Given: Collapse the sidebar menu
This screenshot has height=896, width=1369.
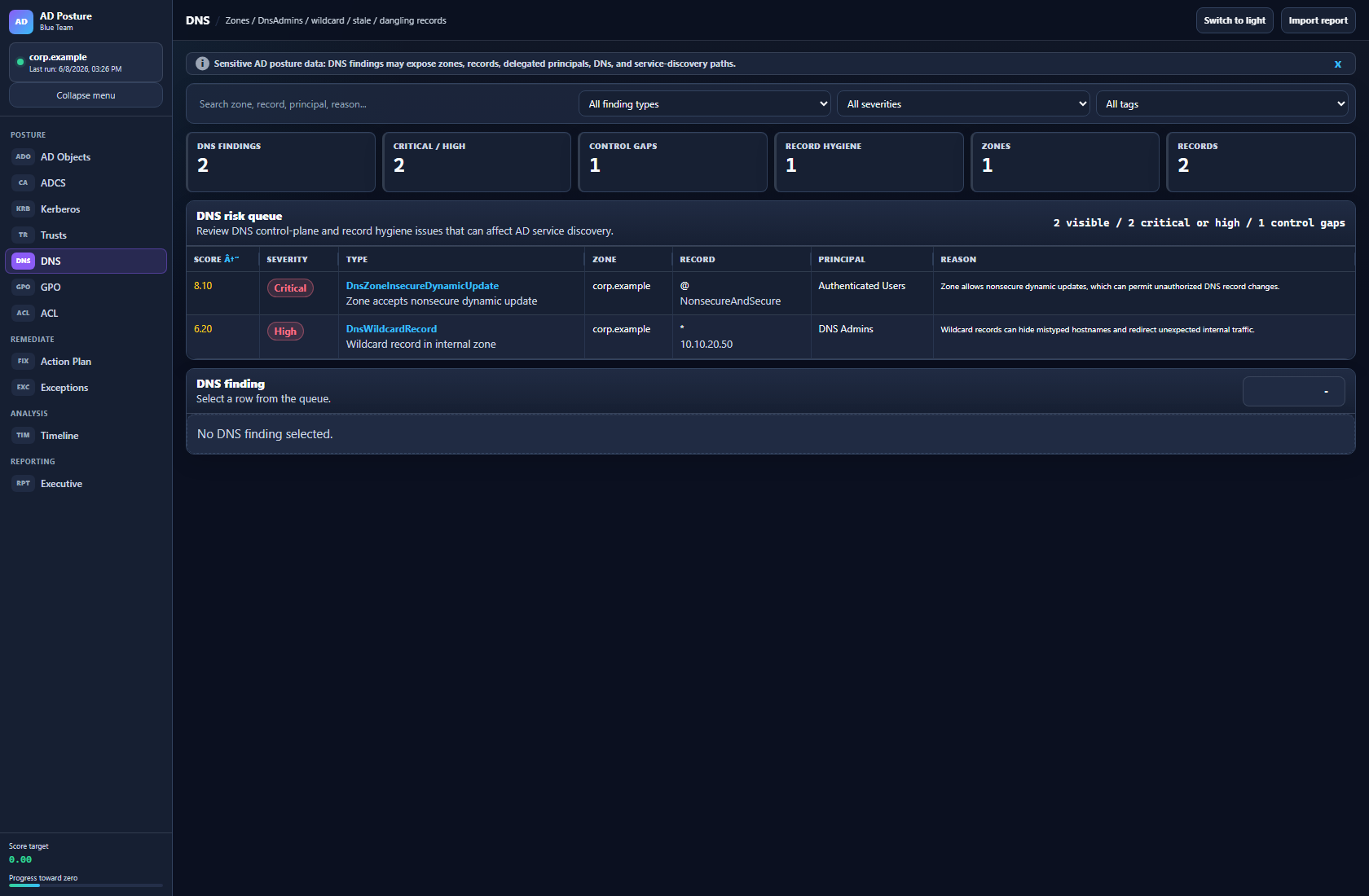Looking at the screenshot, I should click(86, 95).
